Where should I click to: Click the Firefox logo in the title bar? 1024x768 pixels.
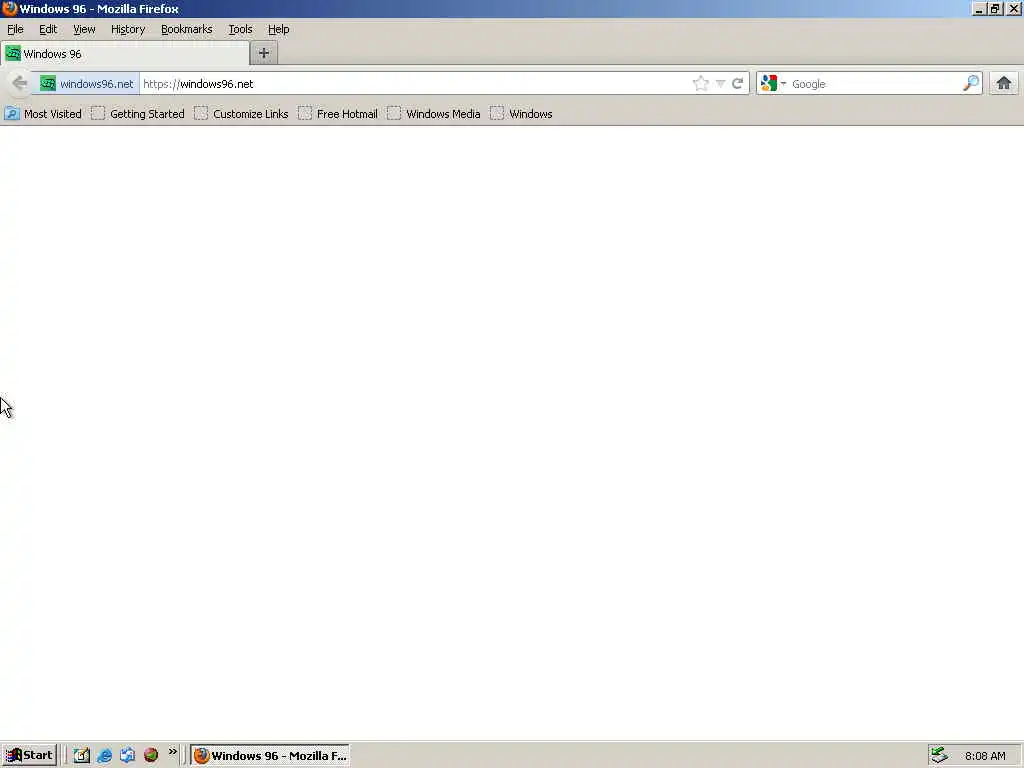[9, 8]
